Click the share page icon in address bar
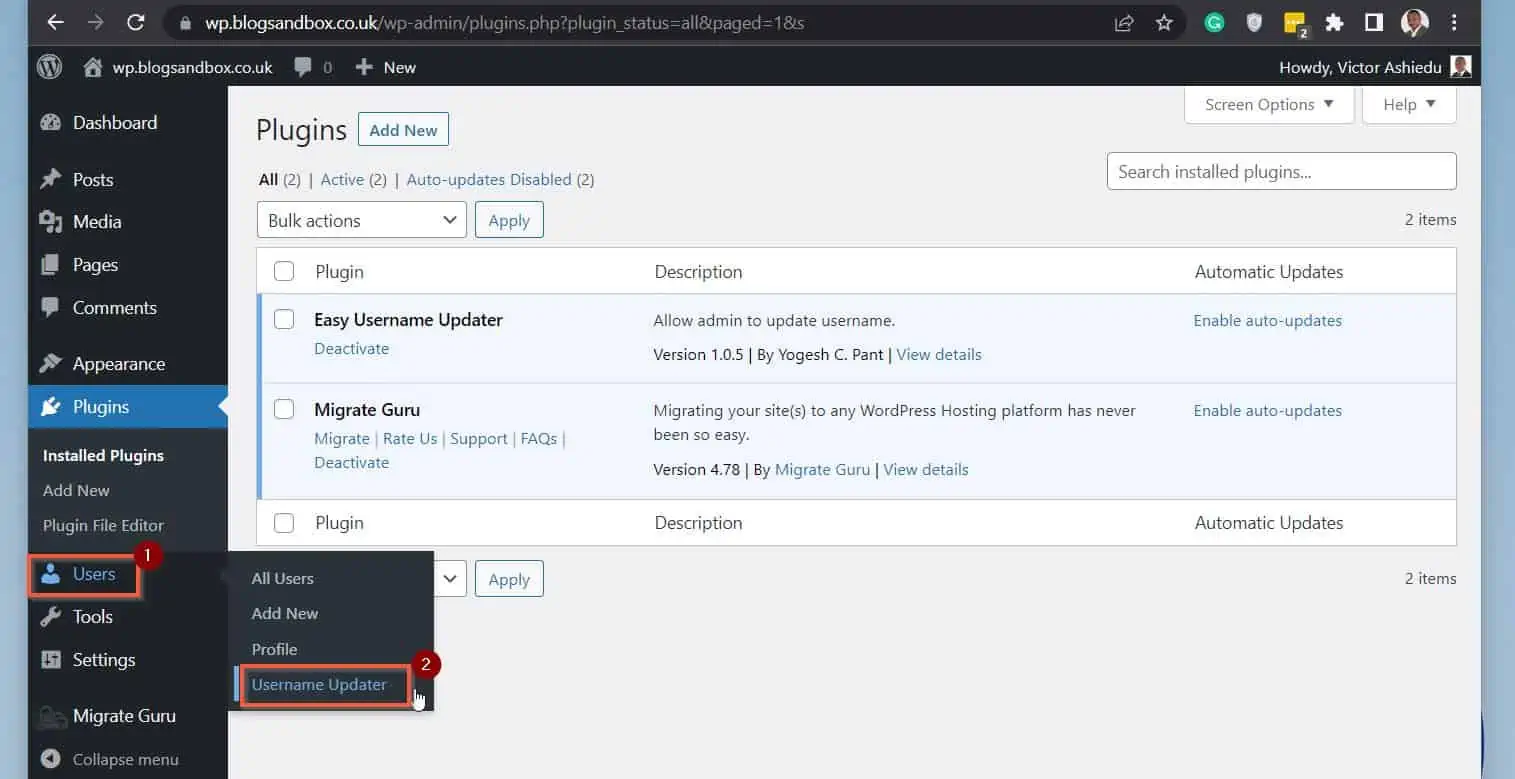 click(x=1124, y=22)
